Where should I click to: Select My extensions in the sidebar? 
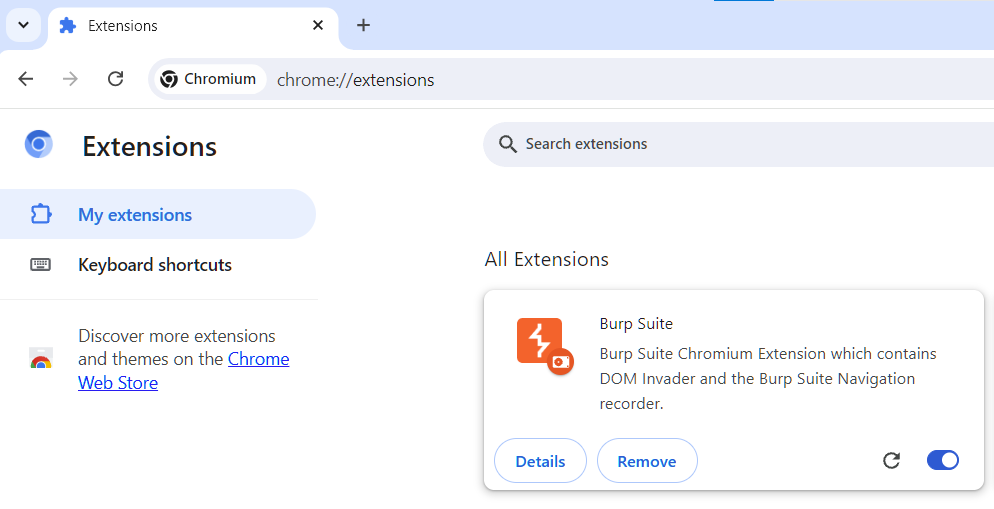tap(158, 214)
